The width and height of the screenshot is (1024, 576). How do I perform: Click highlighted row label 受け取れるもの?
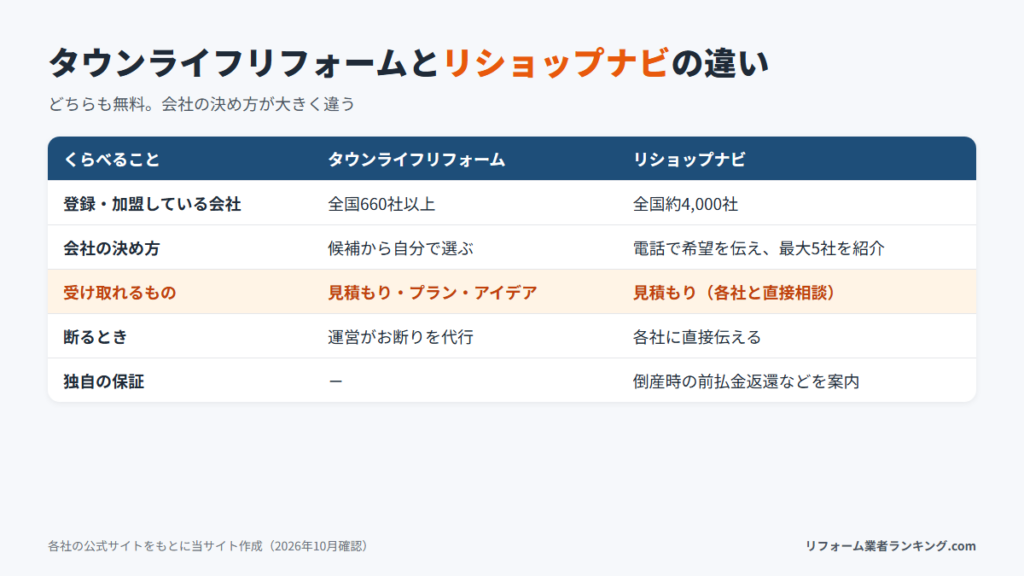pyautogui.click(x=120, y=293)
